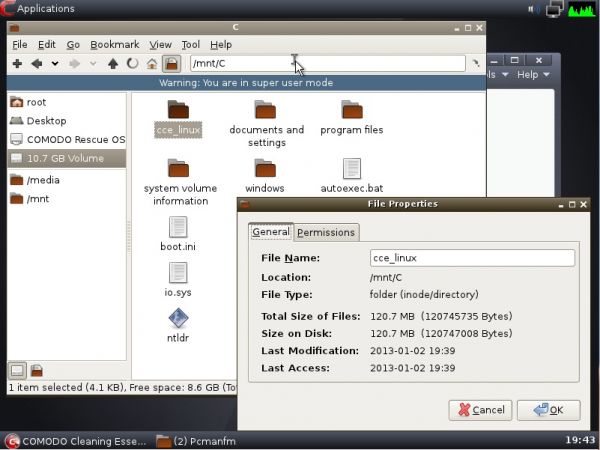Go up to the parent folder

tap(113, 64)
